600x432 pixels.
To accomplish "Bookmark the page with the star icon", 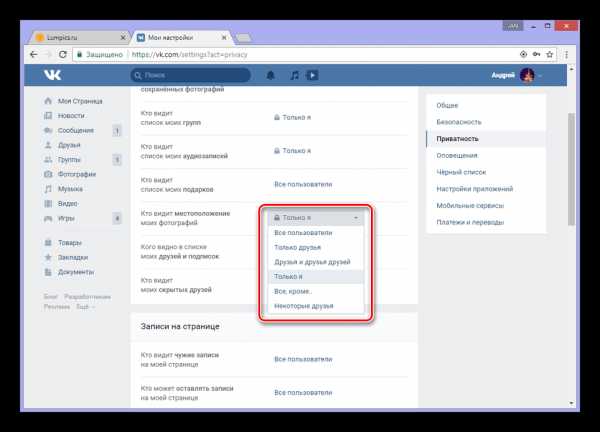I will (x=549, y=55).
